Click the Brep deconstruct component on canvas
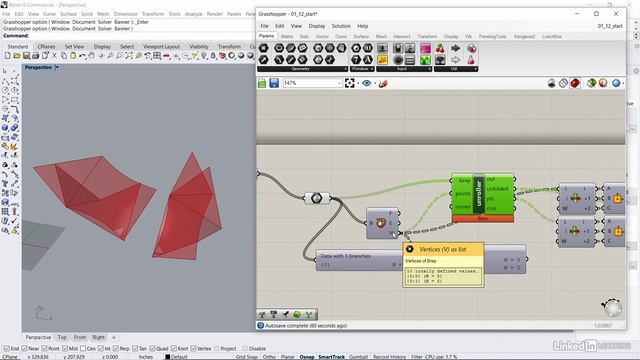640x360 pixels. [x=382, y=223]
